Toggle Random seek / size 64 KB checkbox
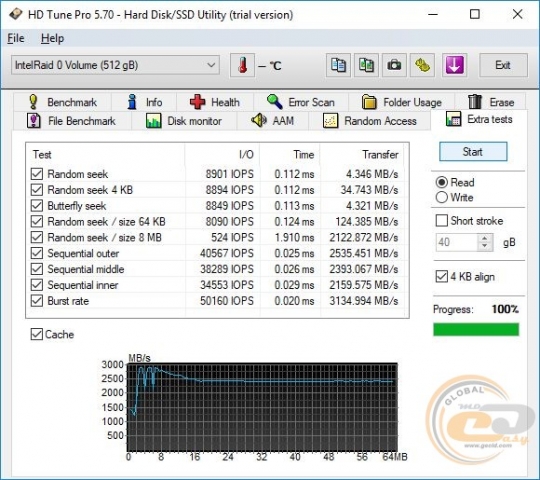This screenshot has height=480, width=540. [37, 221]
